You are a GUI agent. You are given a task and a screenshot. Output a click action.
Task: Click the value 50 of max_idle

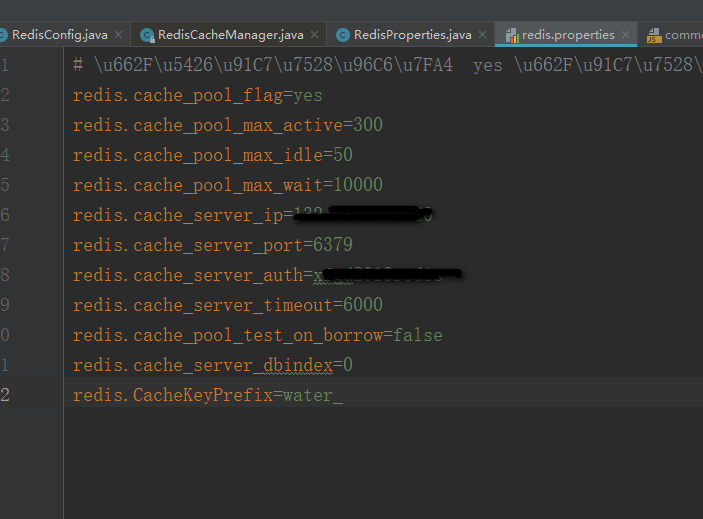343,155
